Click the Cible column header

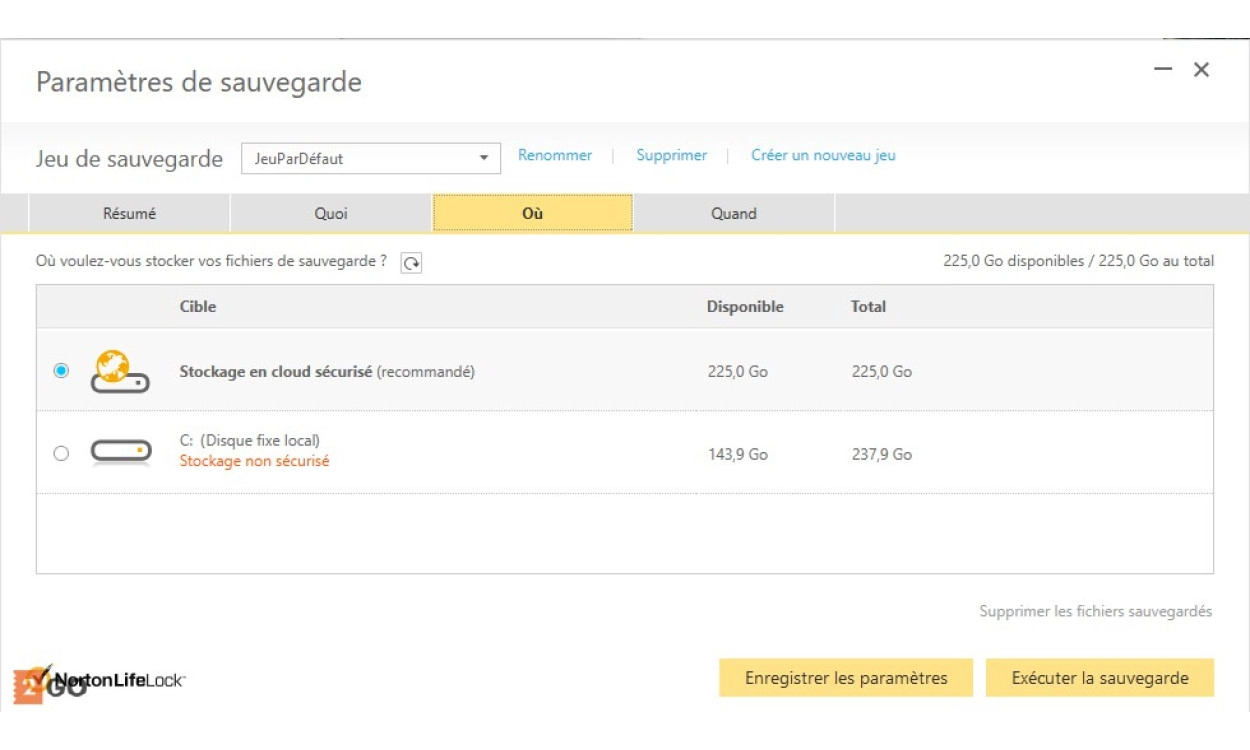click(198, 307)
